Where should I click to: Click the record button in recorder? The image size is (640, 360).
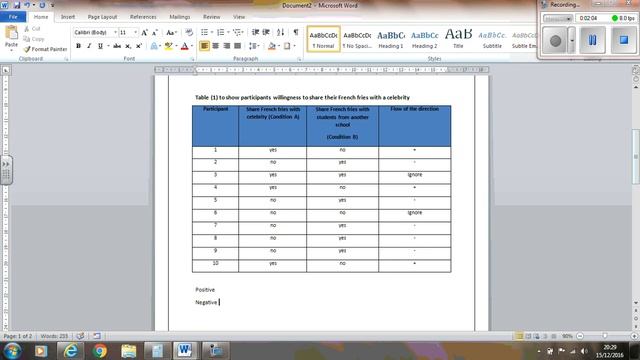click(x=555, y=40)
